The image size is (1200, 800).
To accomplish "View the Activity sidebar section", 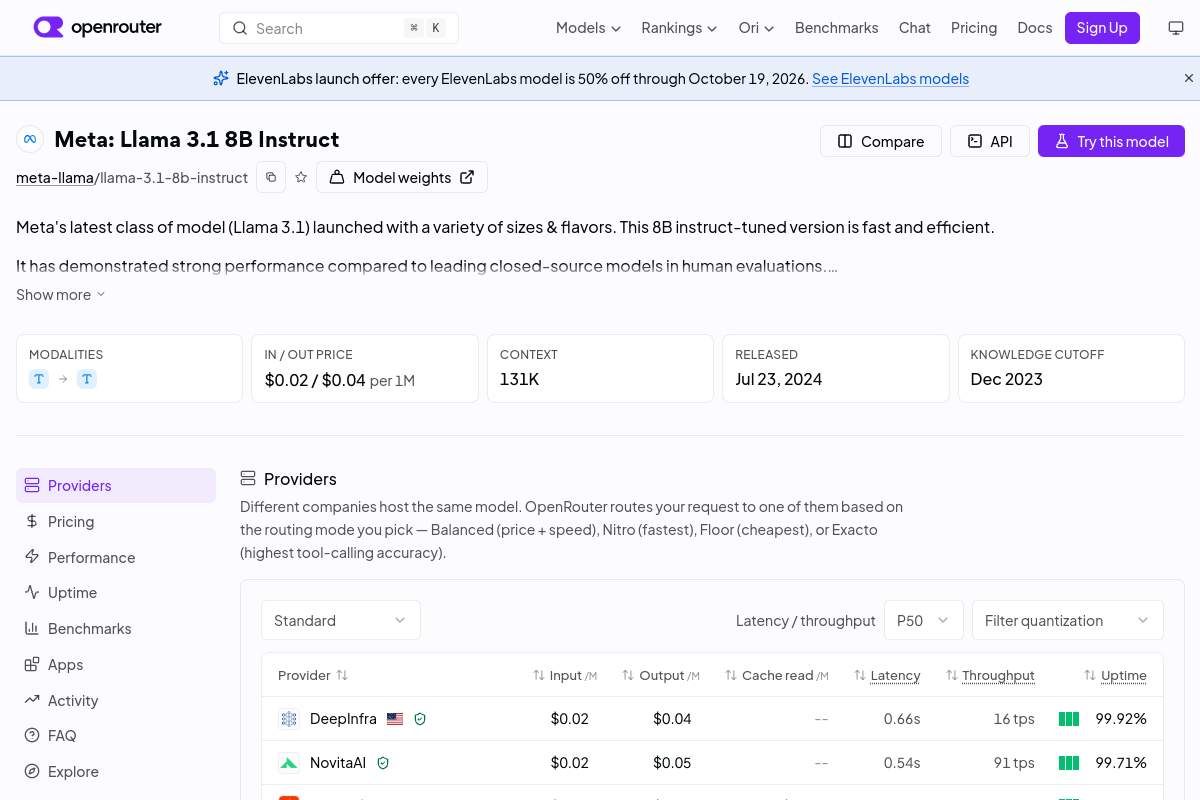I will click(x=116, y=700).
